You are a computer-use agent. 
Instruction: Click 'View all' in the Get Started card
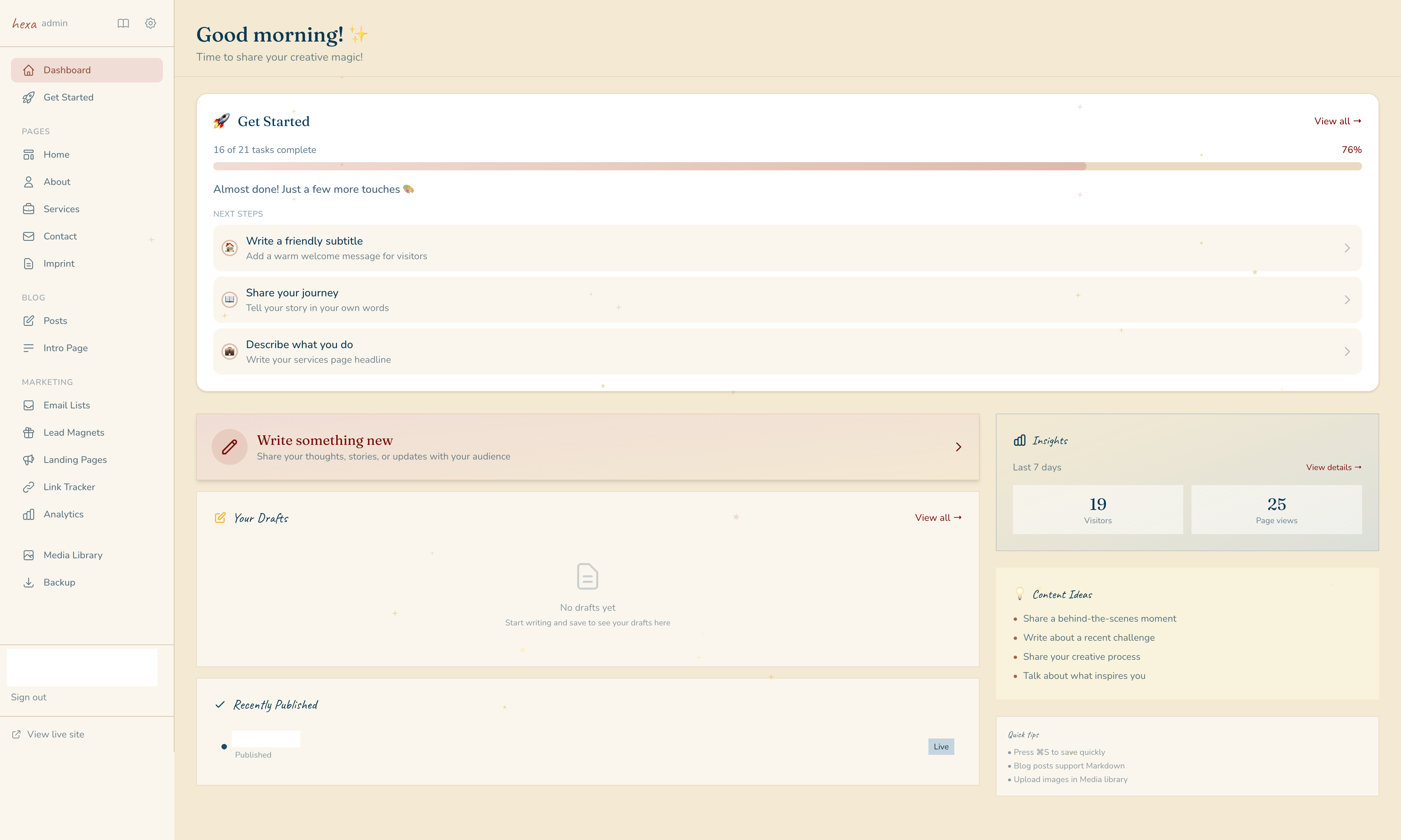pyautogui.click(x=1337, y=121)
